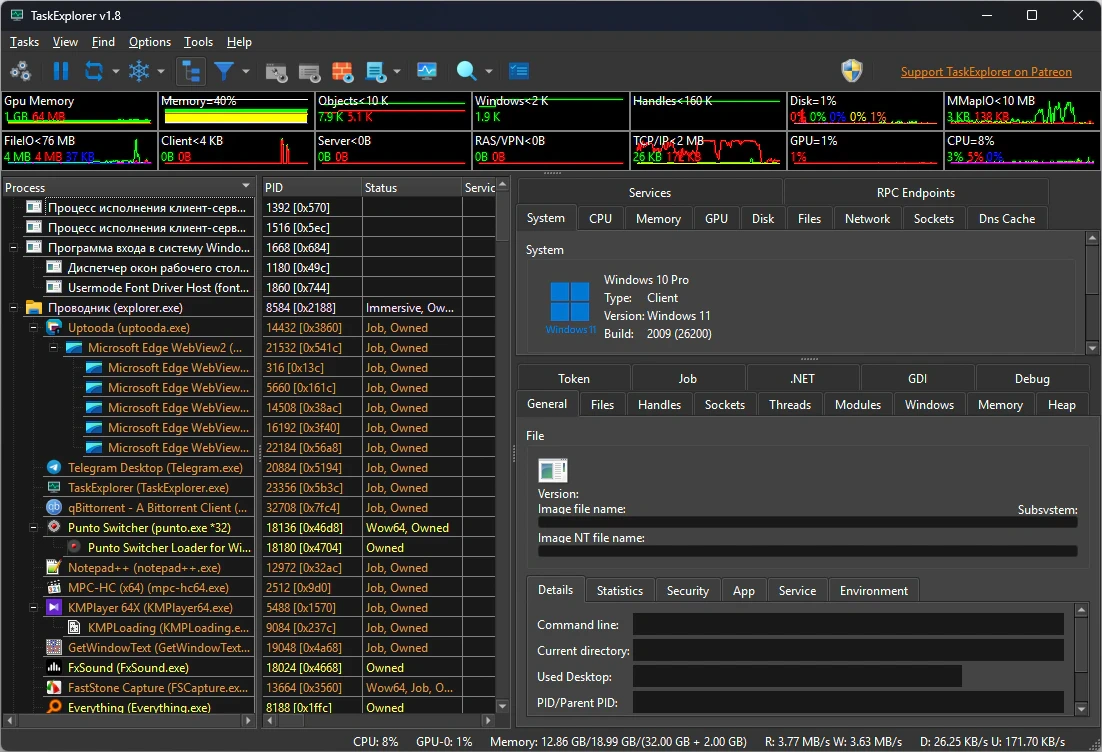The image size is (1102, 752).
Task: Toggle the process tree view icon
Action: point(191,71)
